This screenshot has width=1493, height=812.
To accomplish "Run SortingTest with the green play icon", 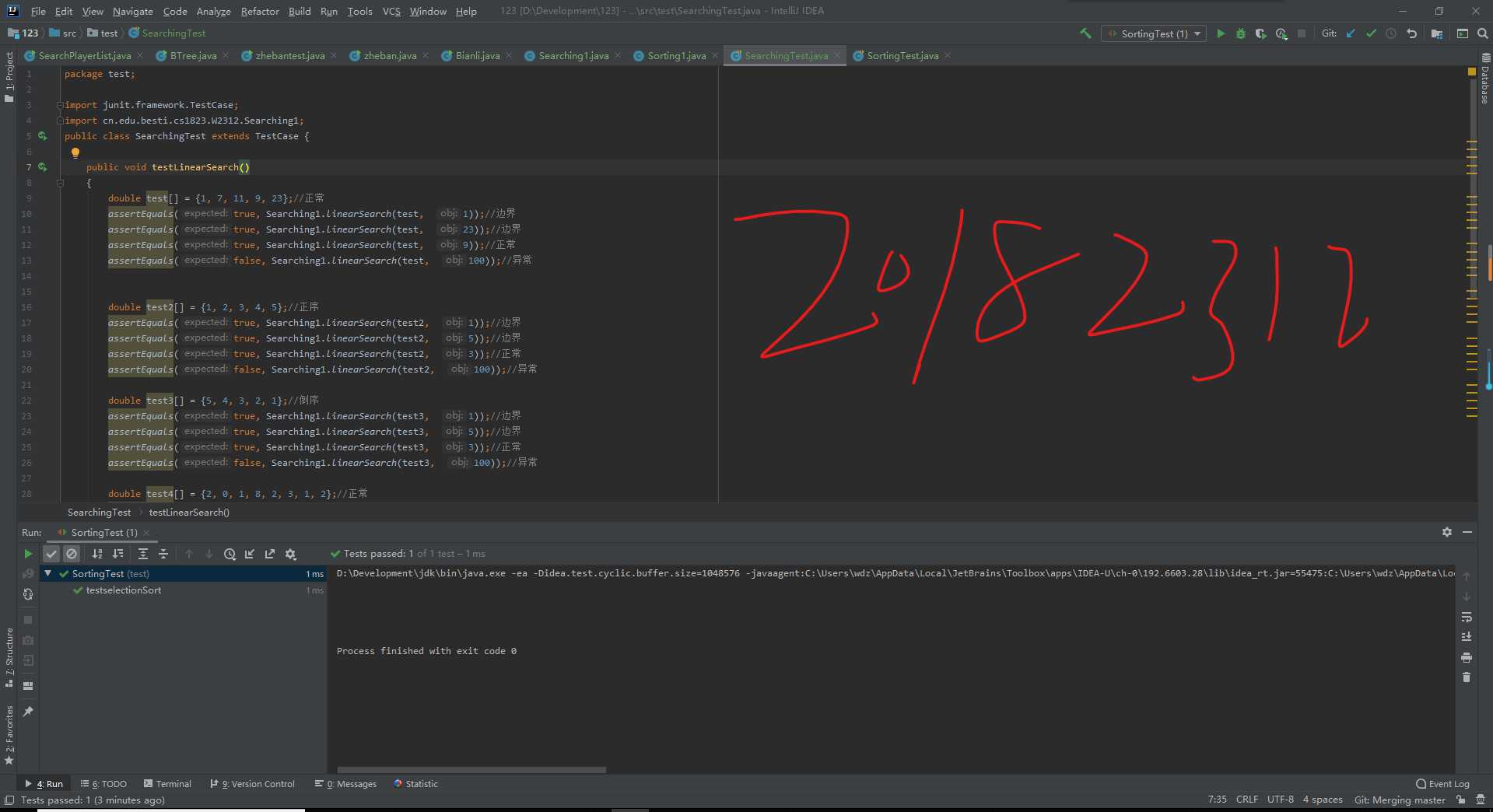I will click(1221, 33).
